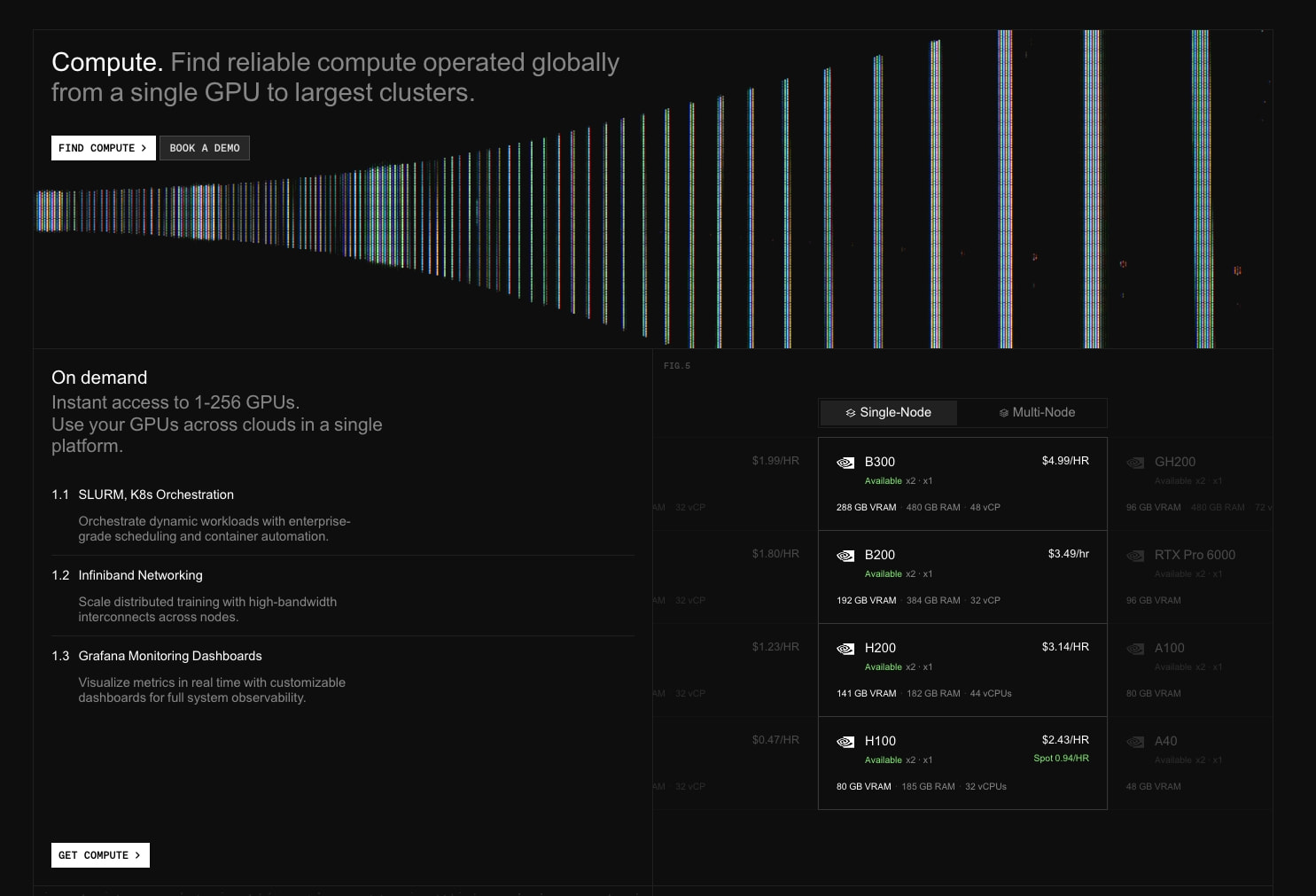Select the A40 GPU name
This screenshot has height=896, width=1316.
1166,741
